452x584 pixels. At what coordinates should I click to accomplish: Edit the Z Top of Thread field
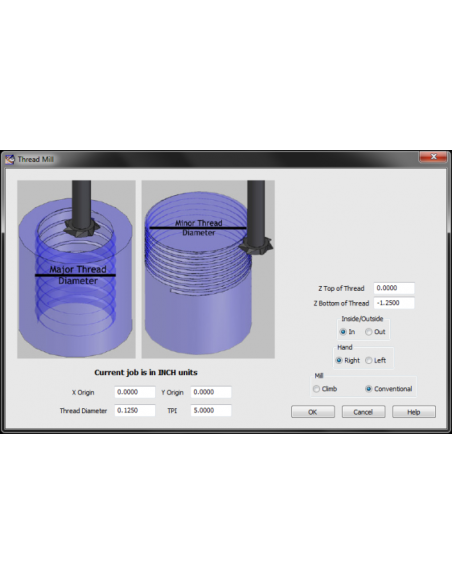(394, 288)
